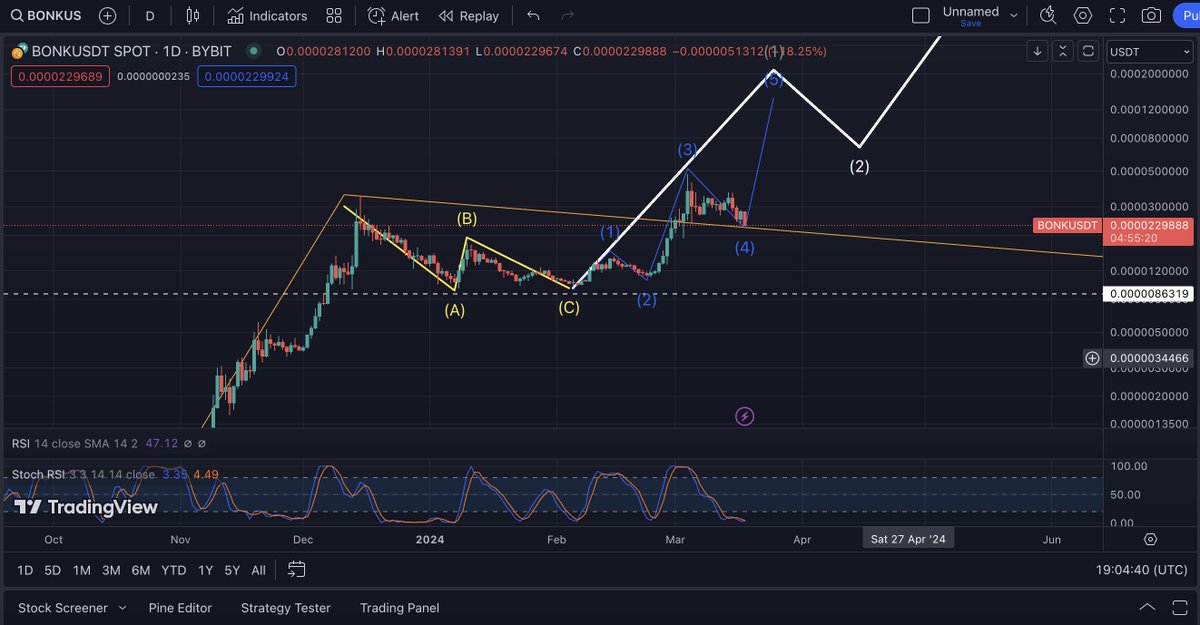Open the go to date calendar icon
The width and height of the screenshot is (1200, 625).
[x=297, y=570]
